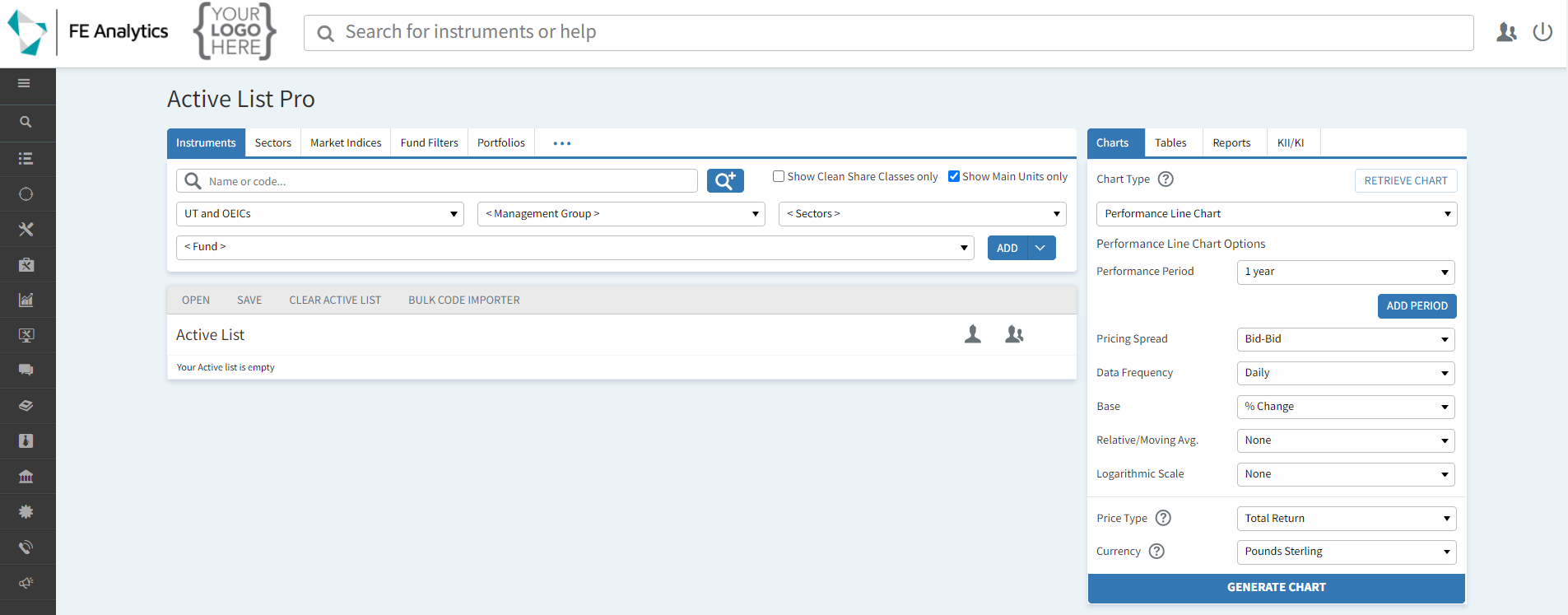Click the Price Type help icon
1568x615 pixels.
1163,518
